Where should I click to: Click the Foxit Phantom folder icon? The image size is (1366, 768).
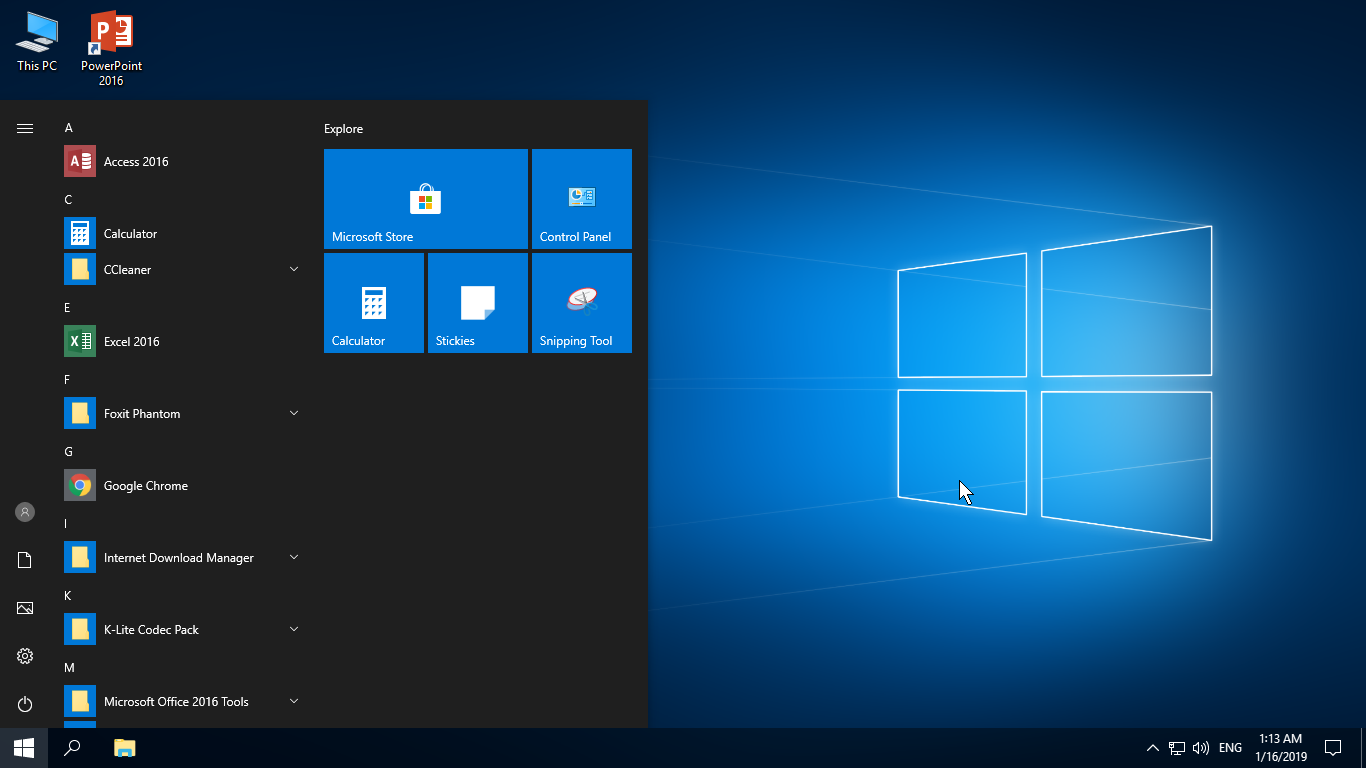80,413
